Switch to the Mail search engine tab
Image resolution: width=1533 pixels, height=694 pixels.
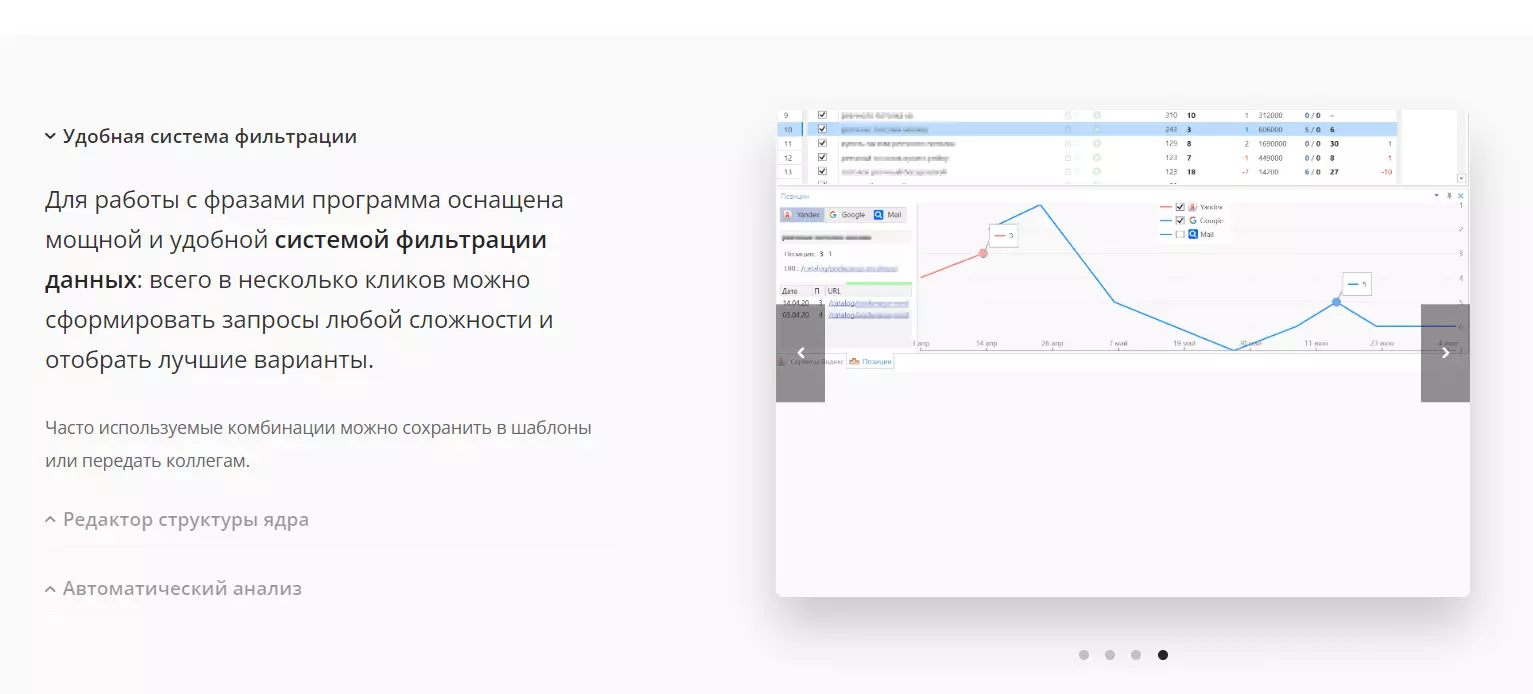888,215
